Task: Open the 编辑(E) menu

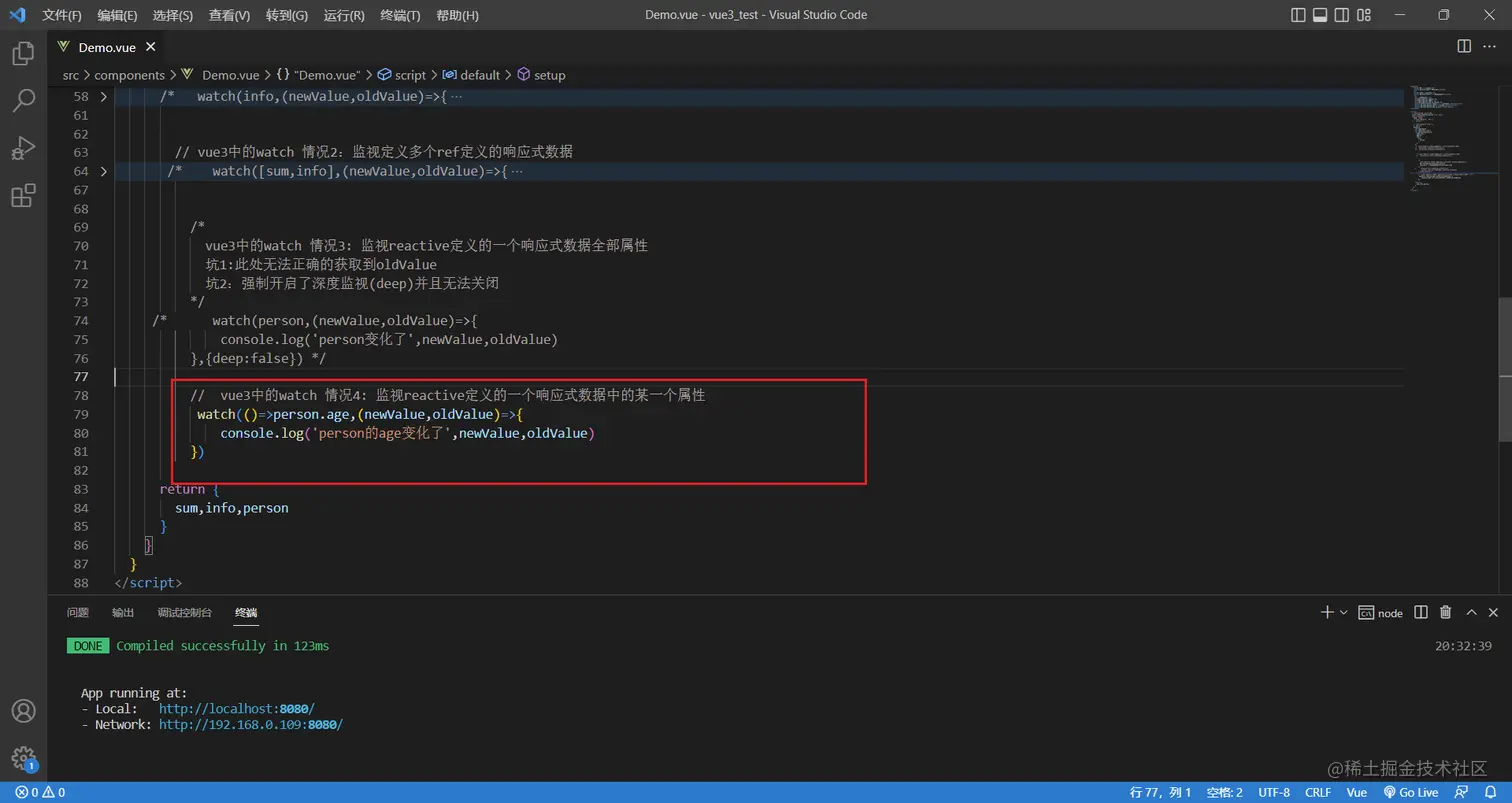Action: tap(118, 15)
